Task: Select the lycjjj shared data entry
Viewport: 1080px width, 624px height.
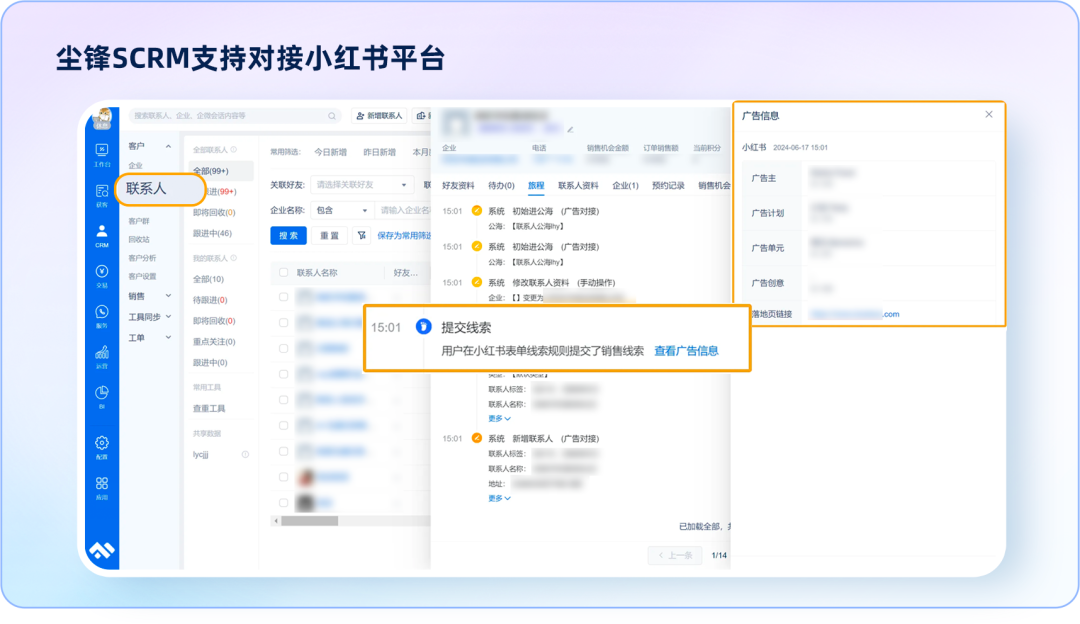Action: pos(200,455)
